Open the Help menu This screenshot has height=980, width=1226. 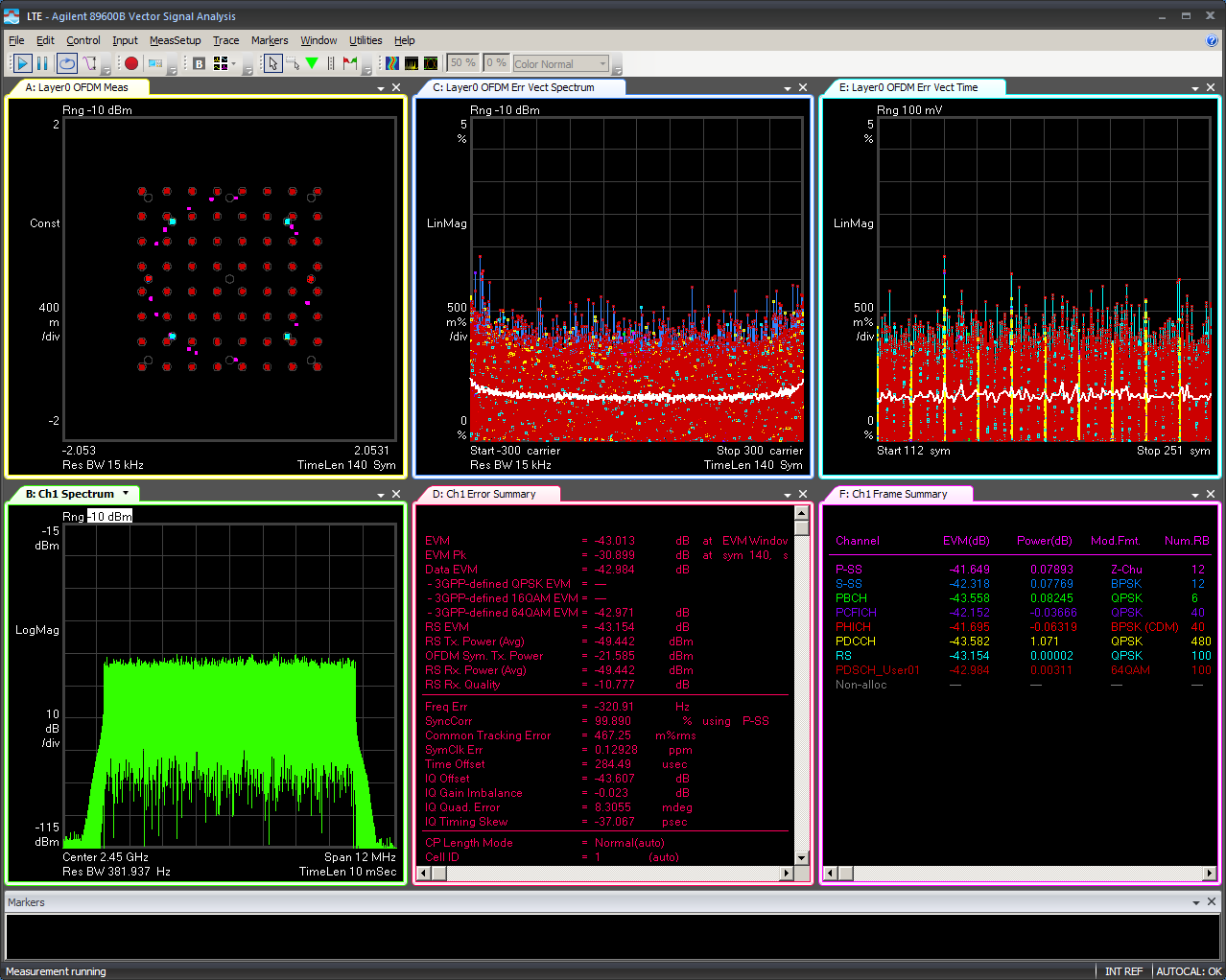pos(405,40)
